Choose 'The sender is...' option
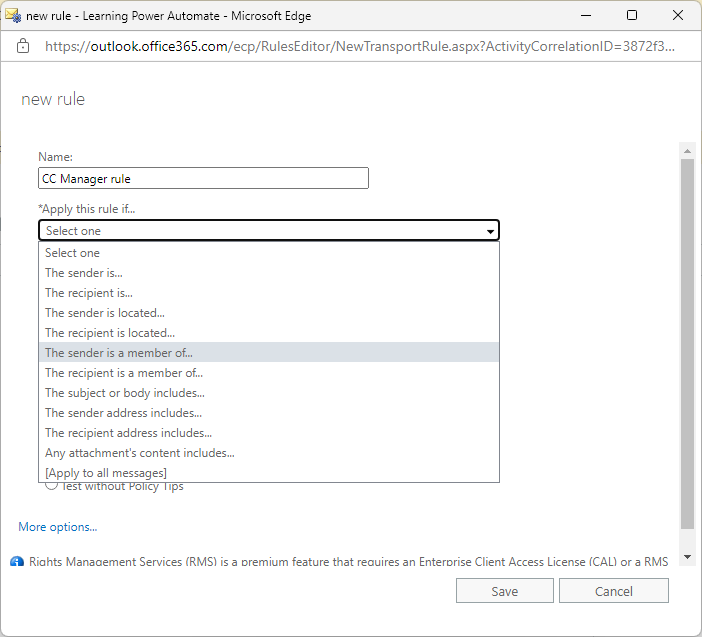The height and width of the screenshot is (637, 702). [x=84, y=273]
